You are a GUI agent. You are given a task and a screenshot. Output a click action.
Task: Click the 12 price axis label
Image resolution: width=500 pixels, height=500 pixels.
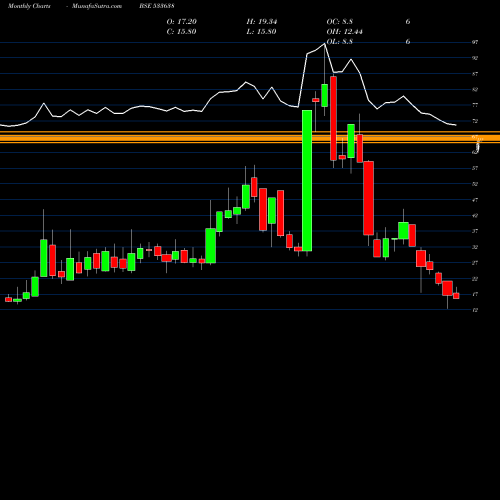475,310
